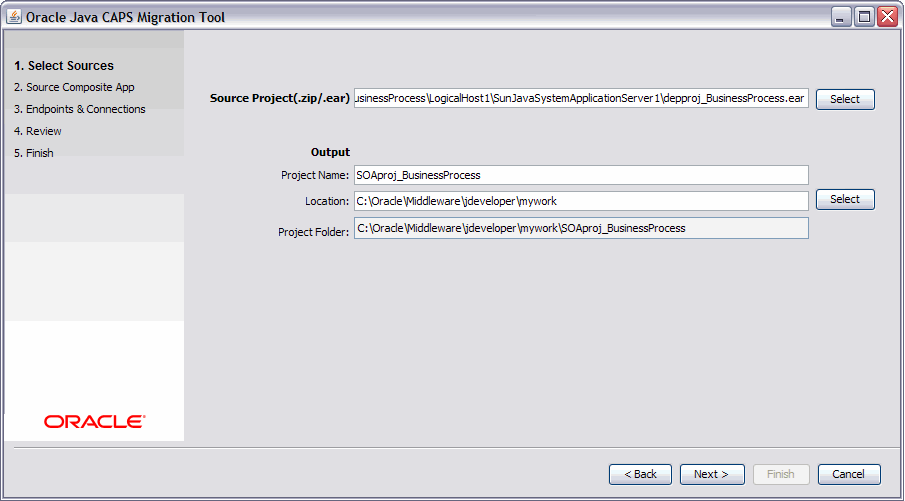Viewport: 905px width, 501px height.
Task: Click the 'Project Folder:' label
Action: pos(313,232)
